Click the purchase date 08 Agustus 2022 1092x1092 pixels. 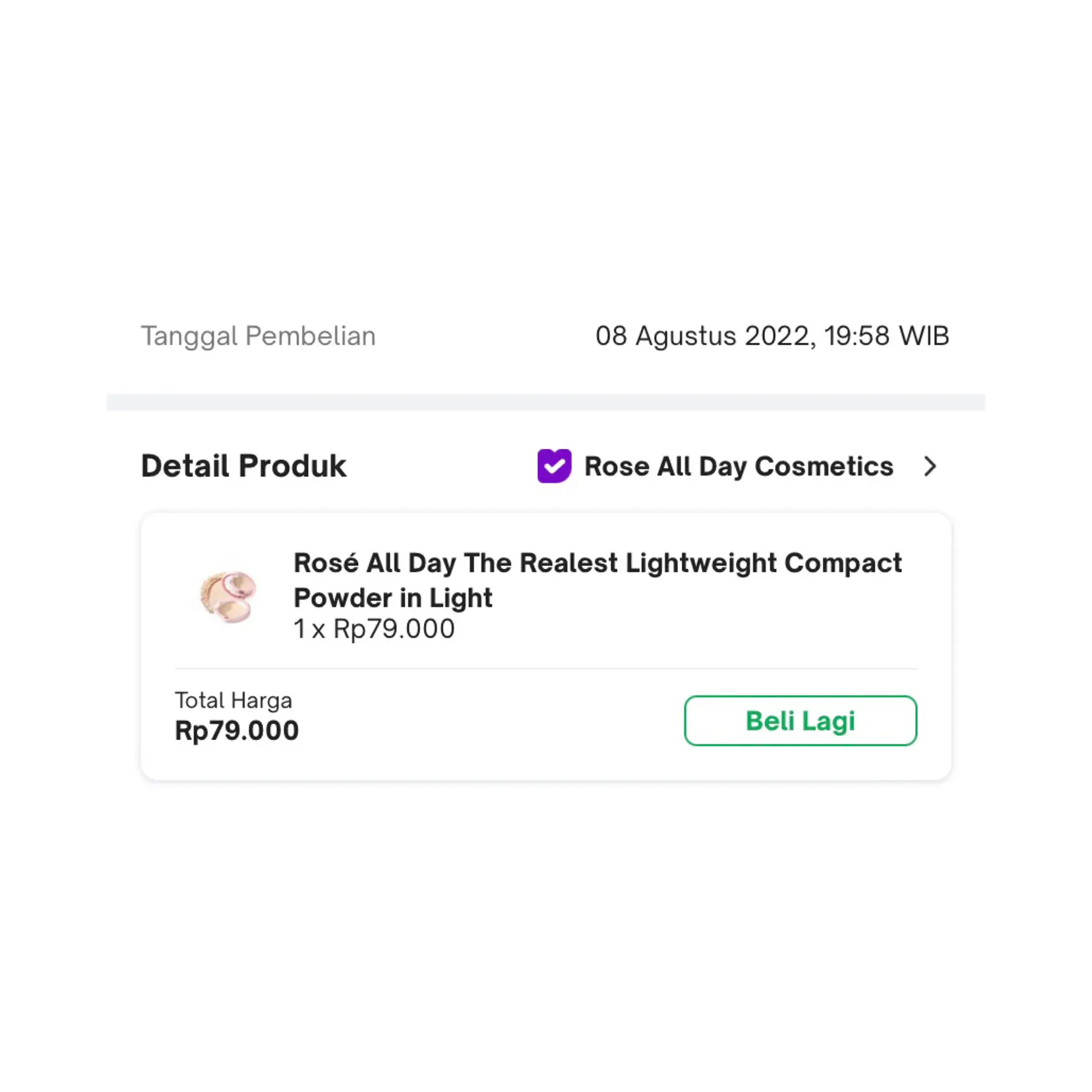tap(770, 336)
